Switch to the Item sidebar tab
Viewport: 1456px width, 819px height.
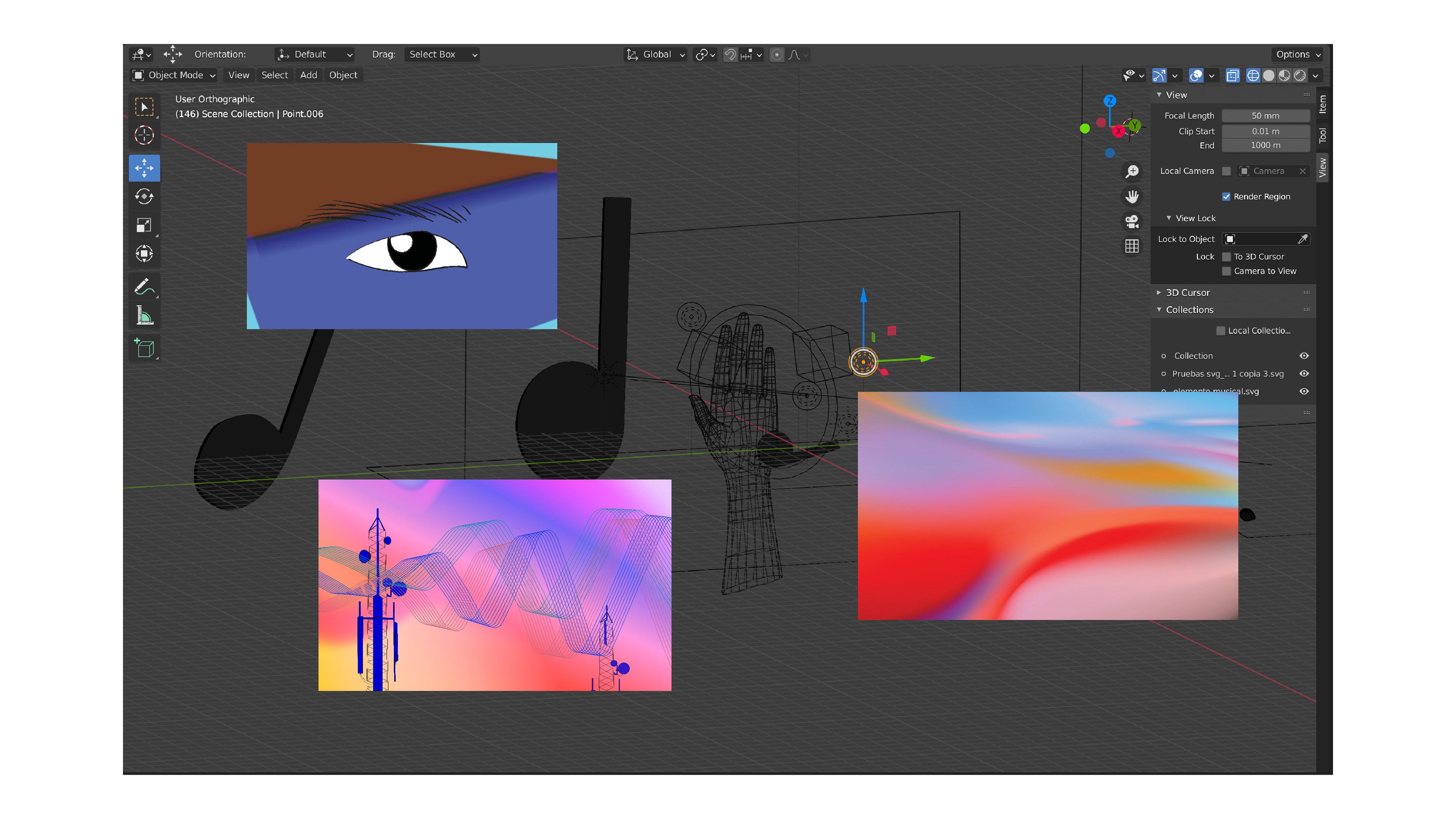click(x=1322, y=104)
